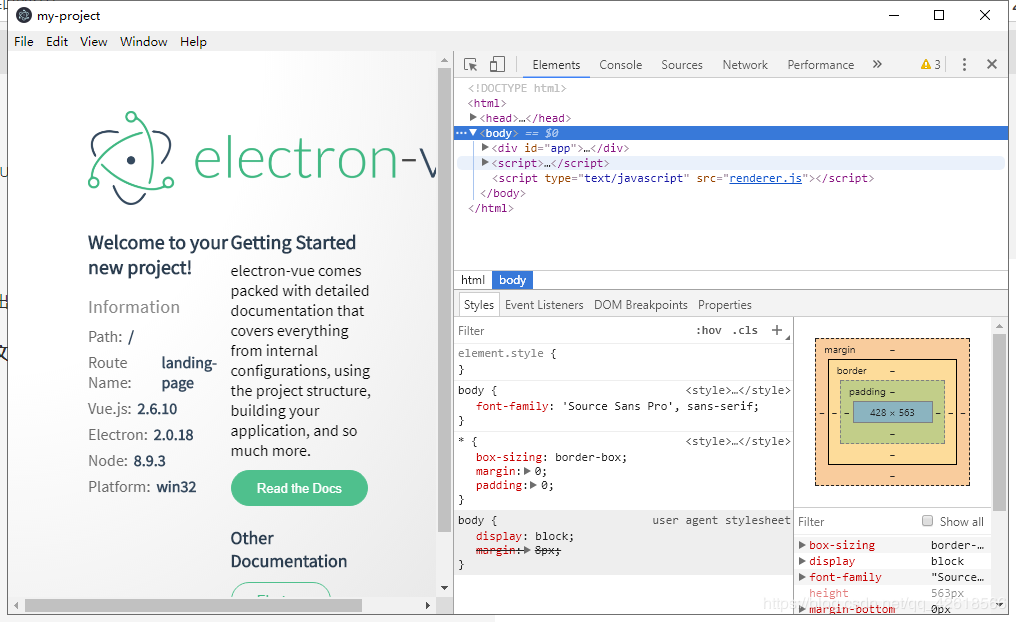Switch to the Performance tab
This screenshot has width=1016, height=622.
pyautogui.click(x=820, y=65)
